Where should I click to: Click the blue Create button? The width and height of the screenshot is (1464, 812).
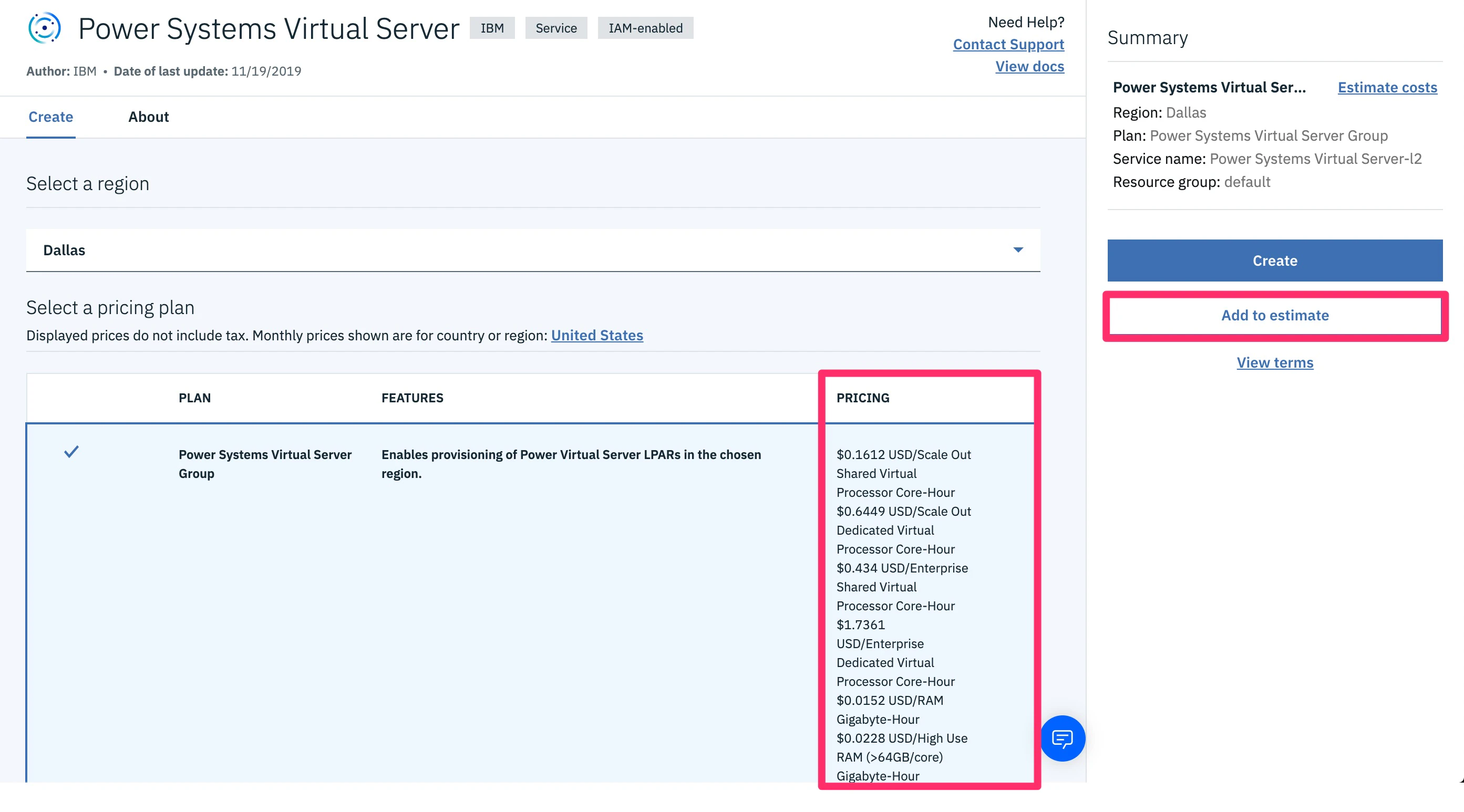(x=1275, y=260)
